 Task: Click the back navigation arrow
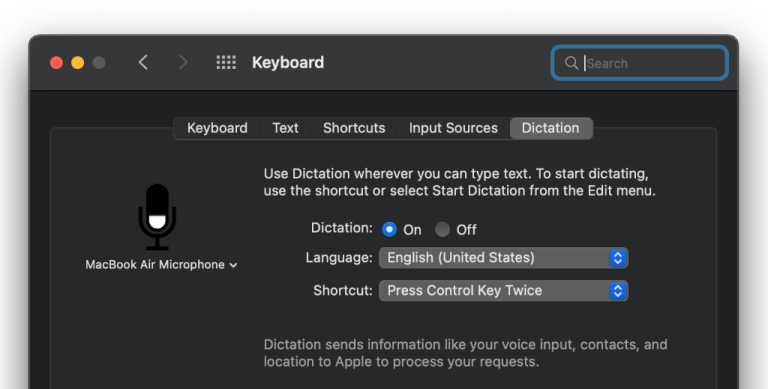coord(143,62)
